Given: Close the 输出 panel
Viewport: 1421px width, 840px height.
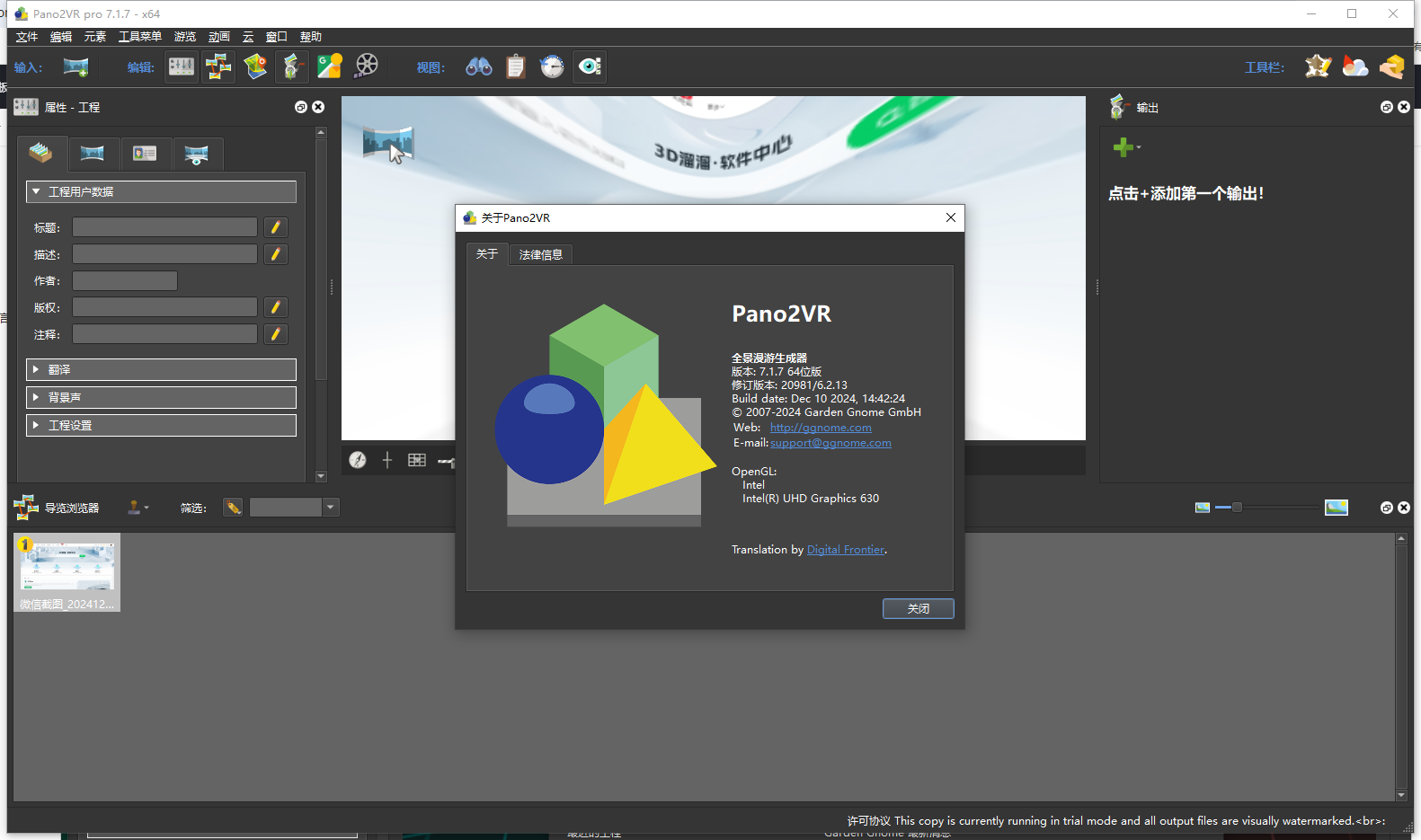Looking at the screenshot, I should pyautogui.click(x=1404, y=107).
